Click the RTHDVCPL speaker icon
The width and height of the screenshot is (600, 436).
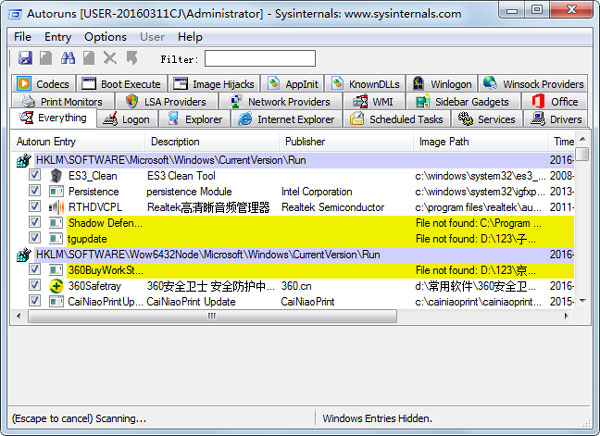pos(56,207)
